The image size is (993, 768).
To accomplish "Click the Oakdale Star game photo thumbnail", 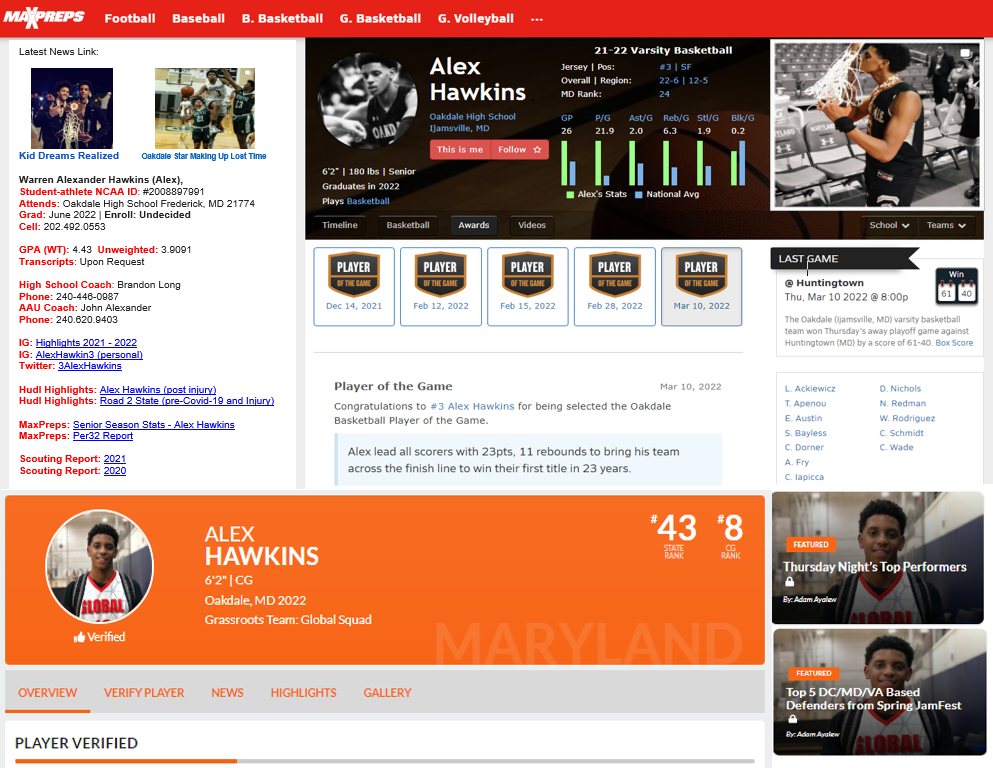I will coord(205,108).
